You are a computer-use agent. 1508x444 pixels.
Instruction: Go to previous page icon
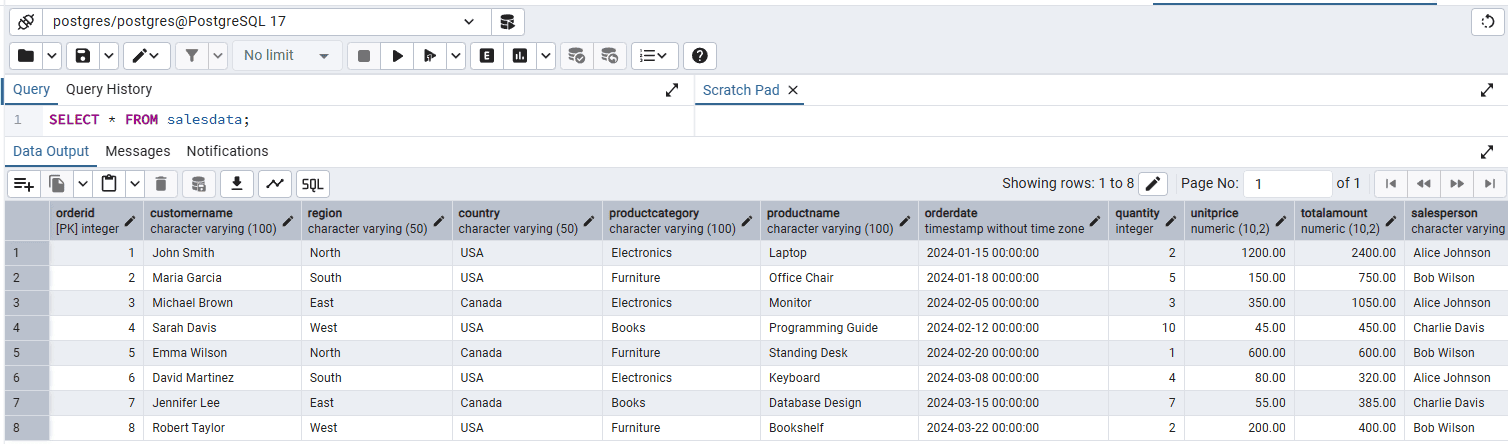(1424, 184)
